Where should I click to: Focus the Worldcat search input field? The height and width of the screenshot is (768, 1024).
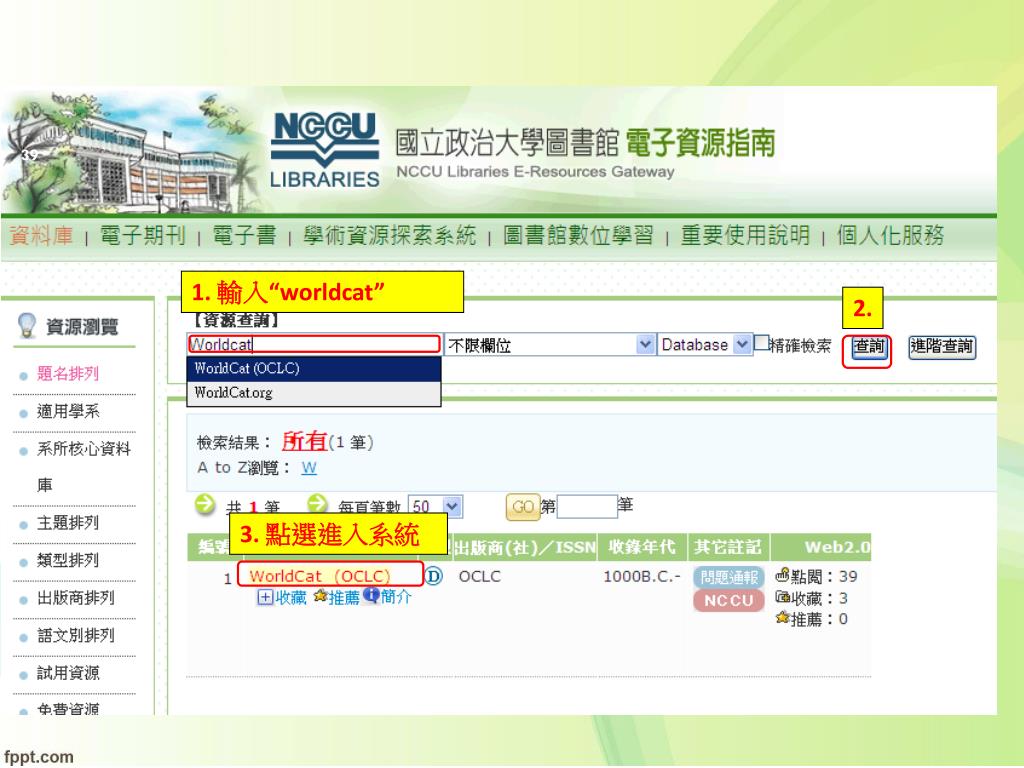(314, 344)
